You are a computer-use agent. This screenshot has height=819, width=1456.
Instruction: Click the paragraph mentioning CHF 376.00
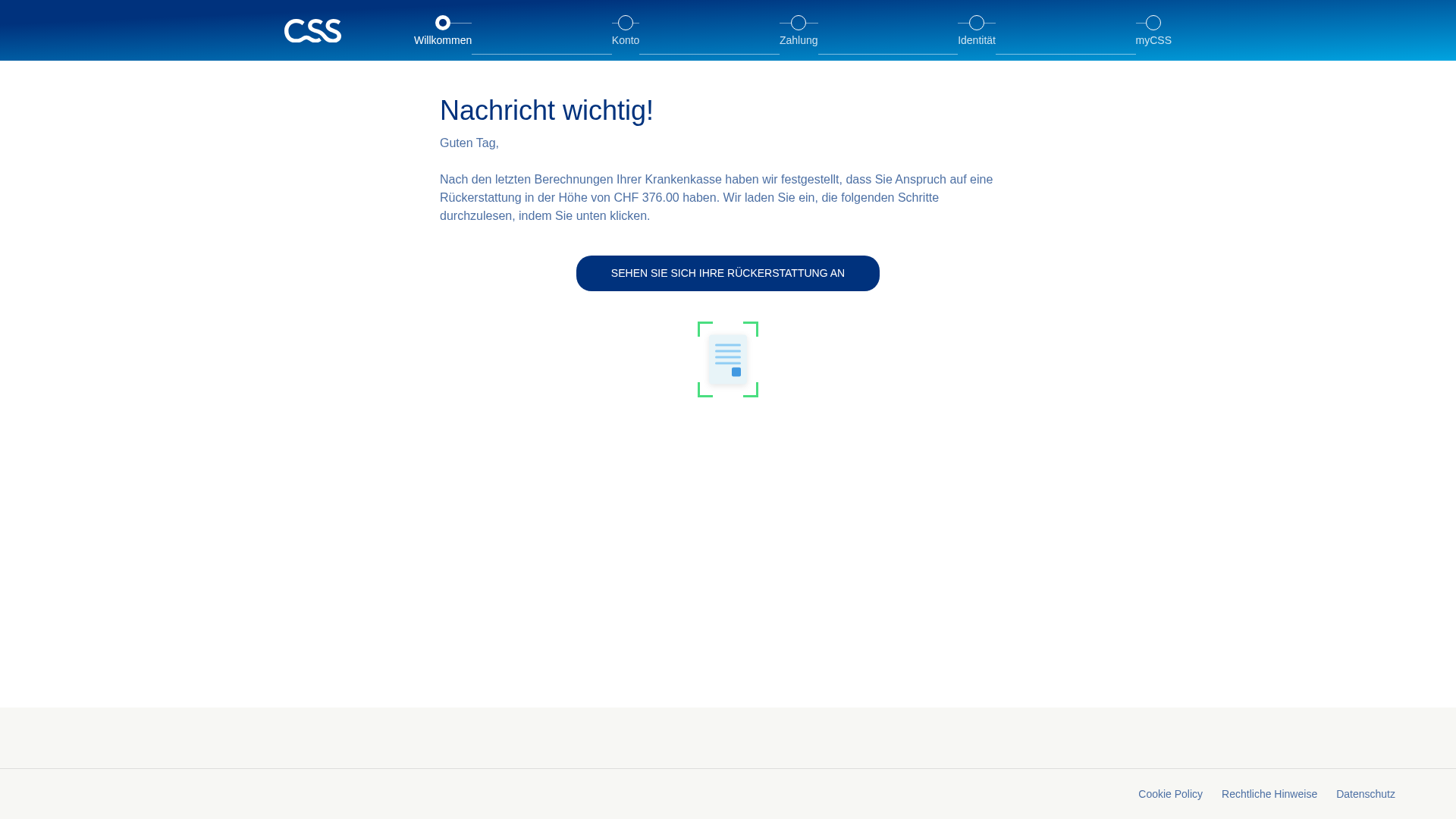click(717, 197)
